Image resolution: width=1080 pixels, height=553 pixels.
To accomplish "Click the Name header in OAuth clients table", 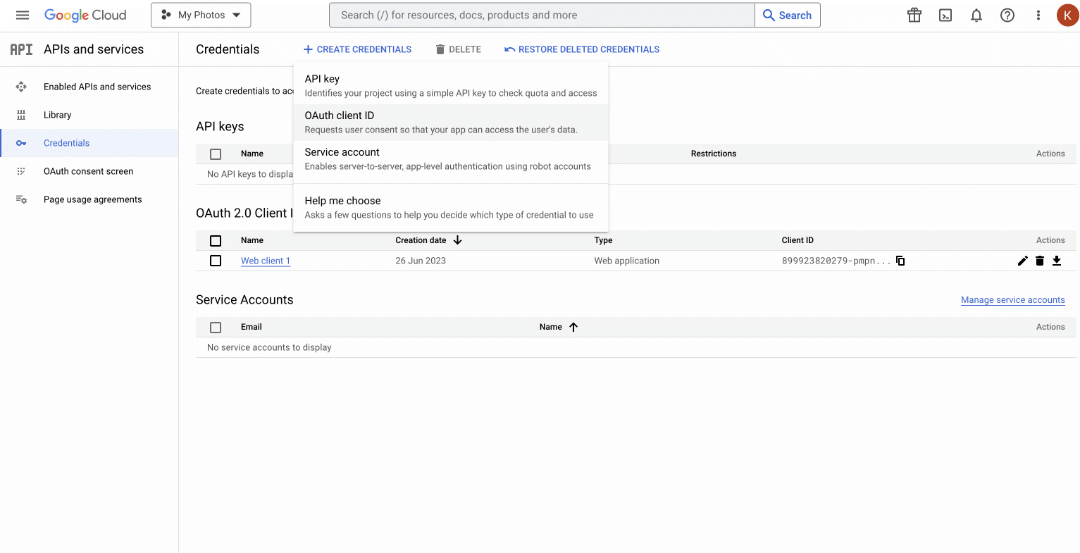I will (252, 240).
